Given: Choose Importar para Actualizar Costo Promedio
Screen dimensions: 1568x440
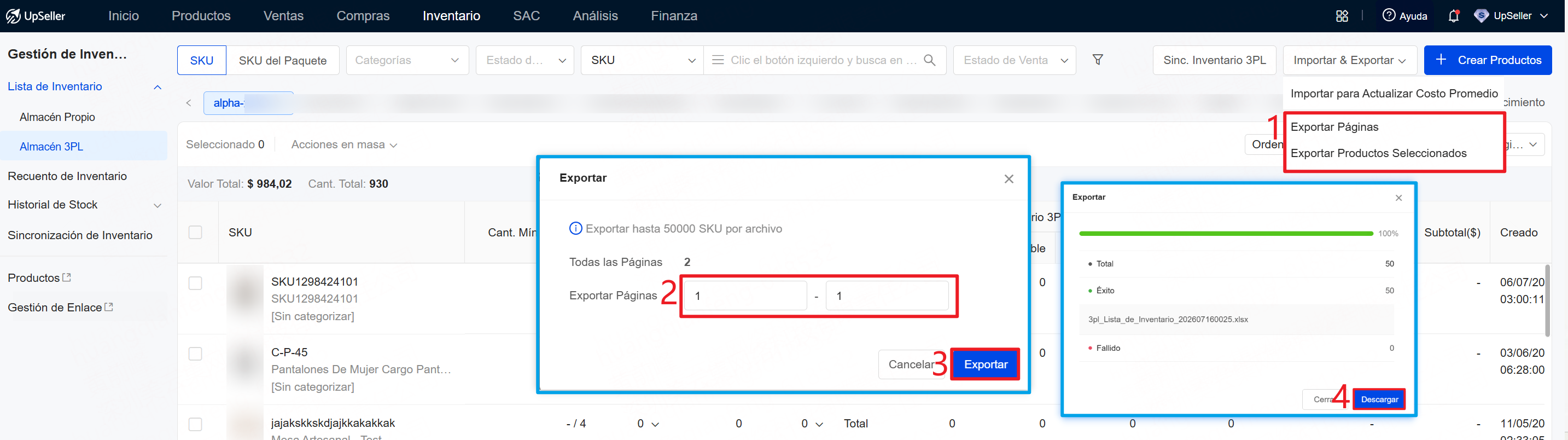Looking at the screenshot, I should click(x=1394, y=93).
